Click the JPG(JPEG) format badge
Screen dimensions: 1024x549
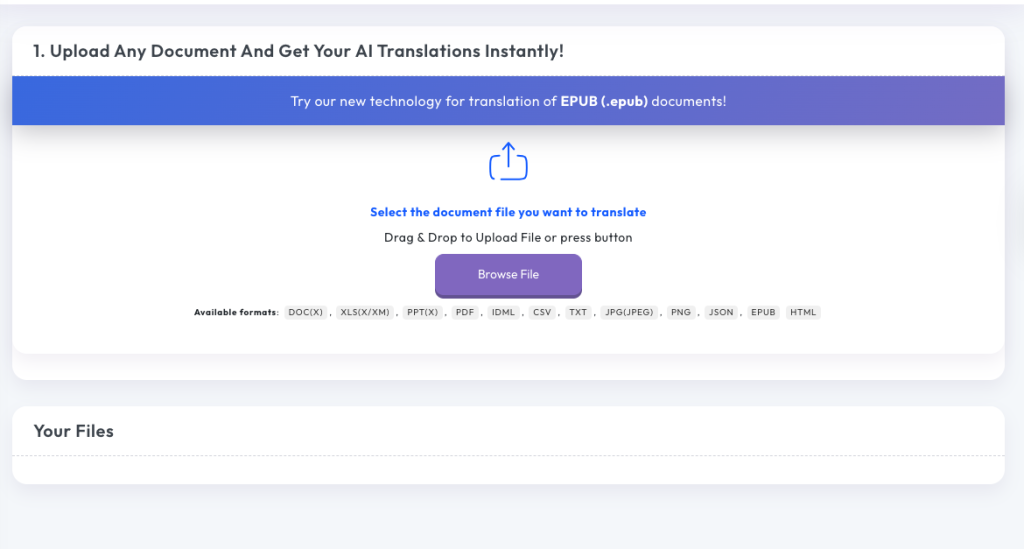pos(629,313)
